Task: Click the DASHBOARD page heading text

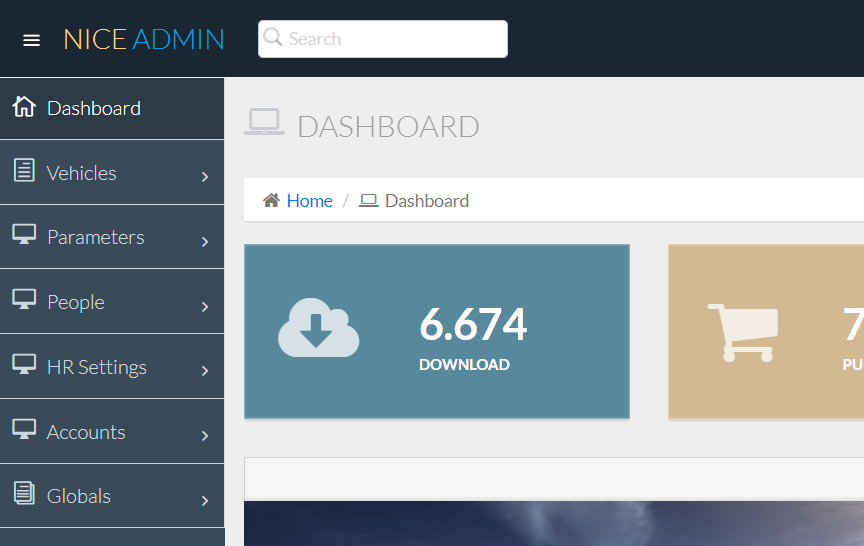Action: pos(388,127)
